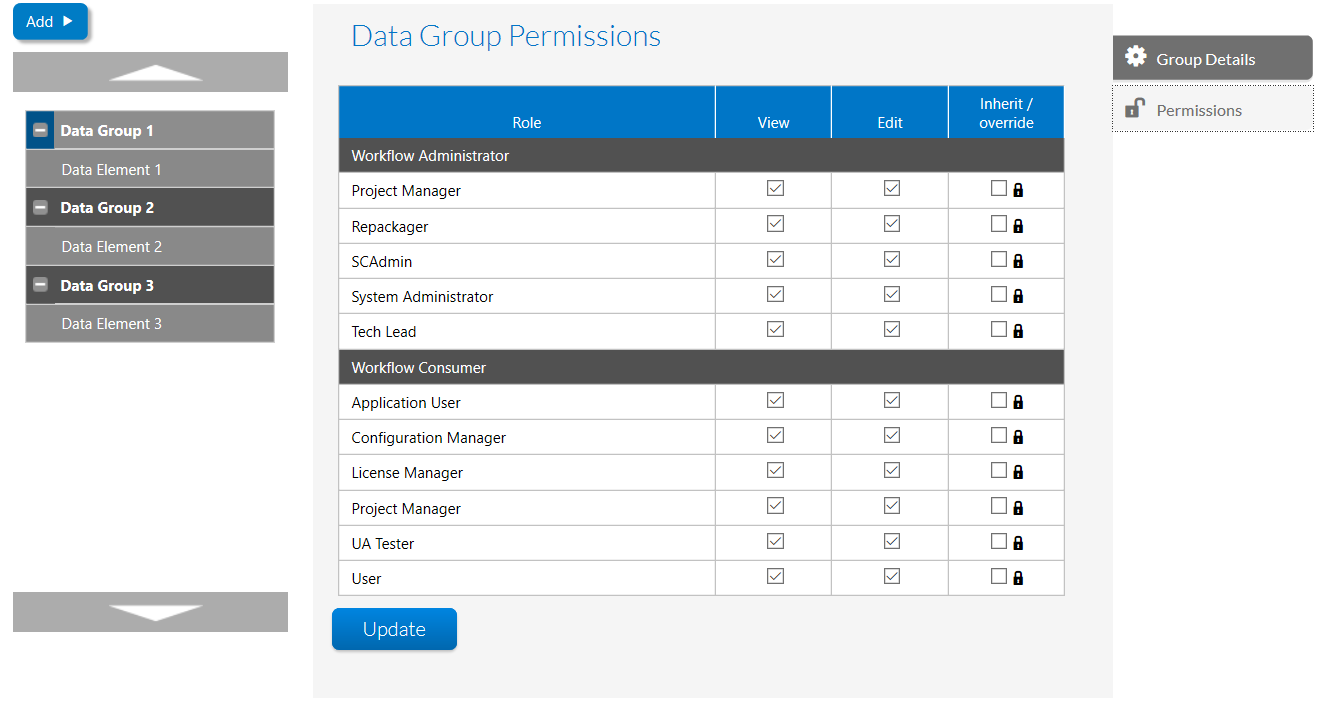Enable Inherit/override checkbox for Configuration Manager

click(x=998, y=435)
